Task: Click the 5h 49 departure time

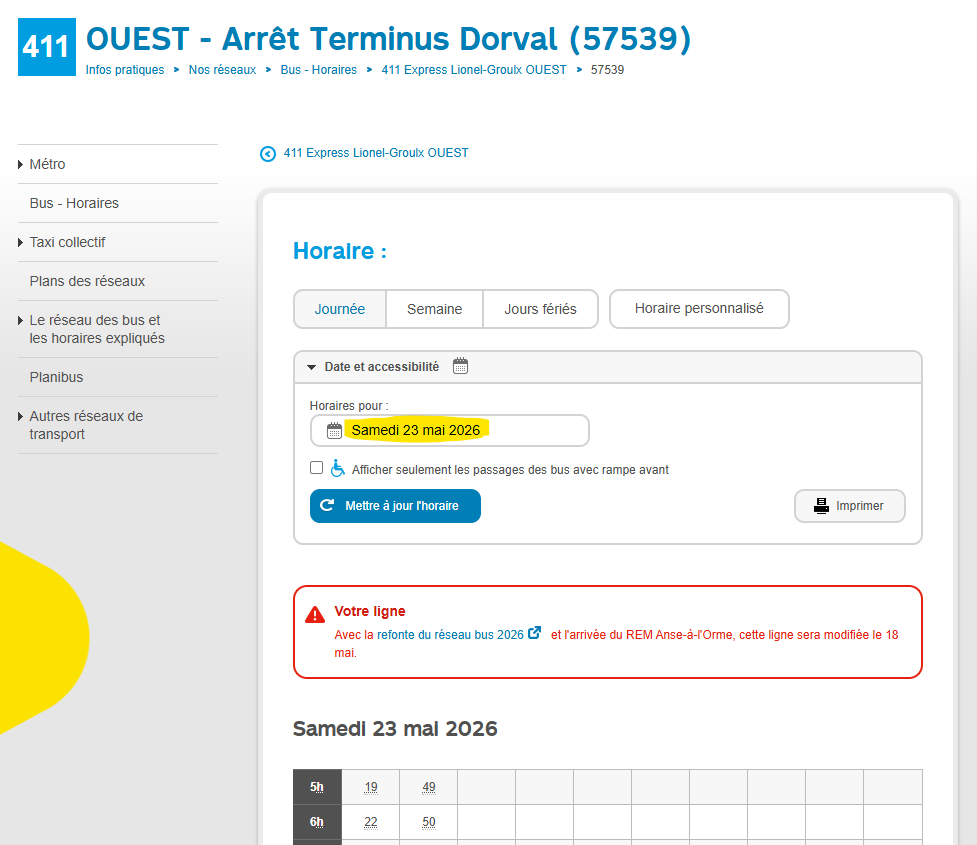Action: click(x=429, y=787)
